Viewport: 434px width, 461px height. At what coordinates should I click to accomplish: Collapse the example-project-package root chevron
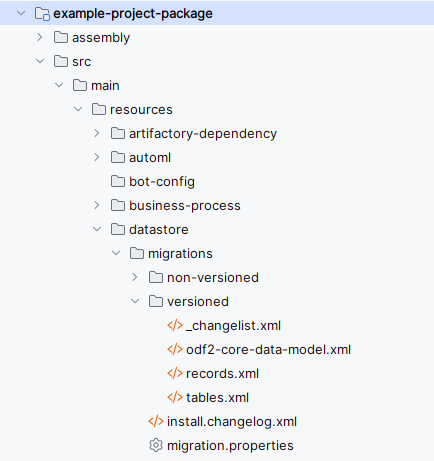pos(21,13)
